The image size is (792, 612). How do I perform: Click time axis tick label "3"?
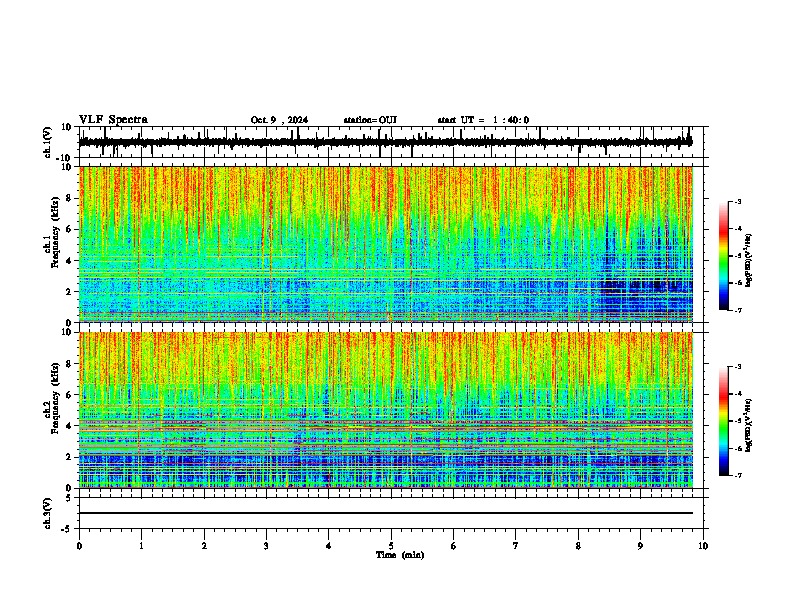[266, 546]
